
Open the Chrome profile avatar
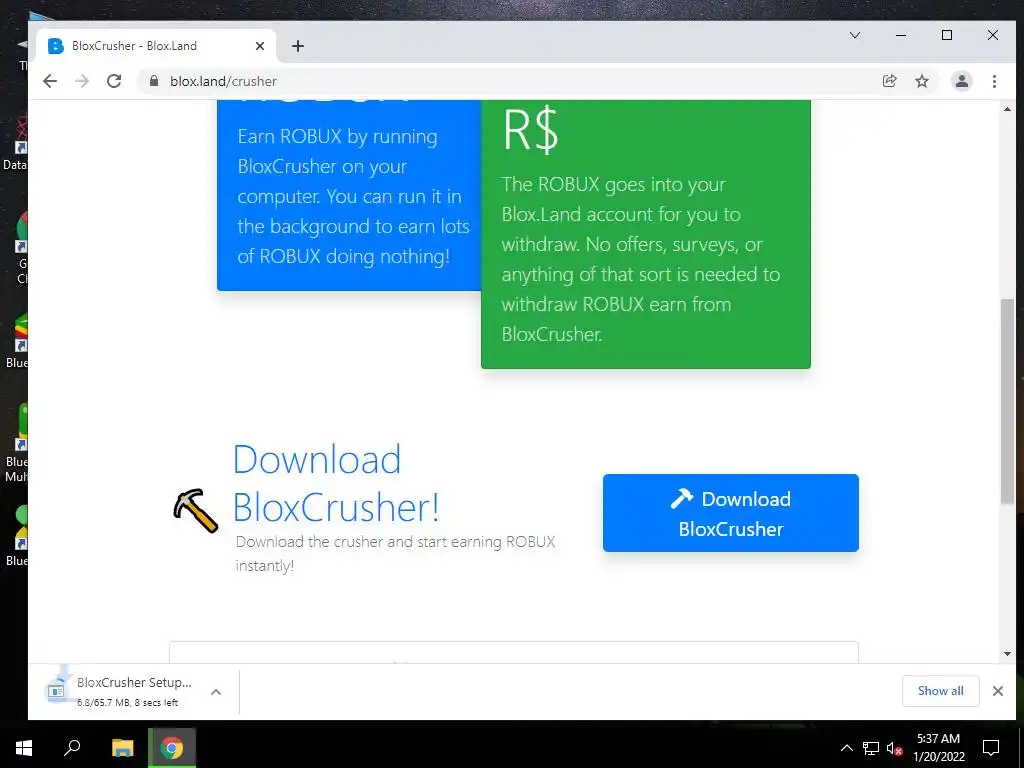tap(962, 81)
